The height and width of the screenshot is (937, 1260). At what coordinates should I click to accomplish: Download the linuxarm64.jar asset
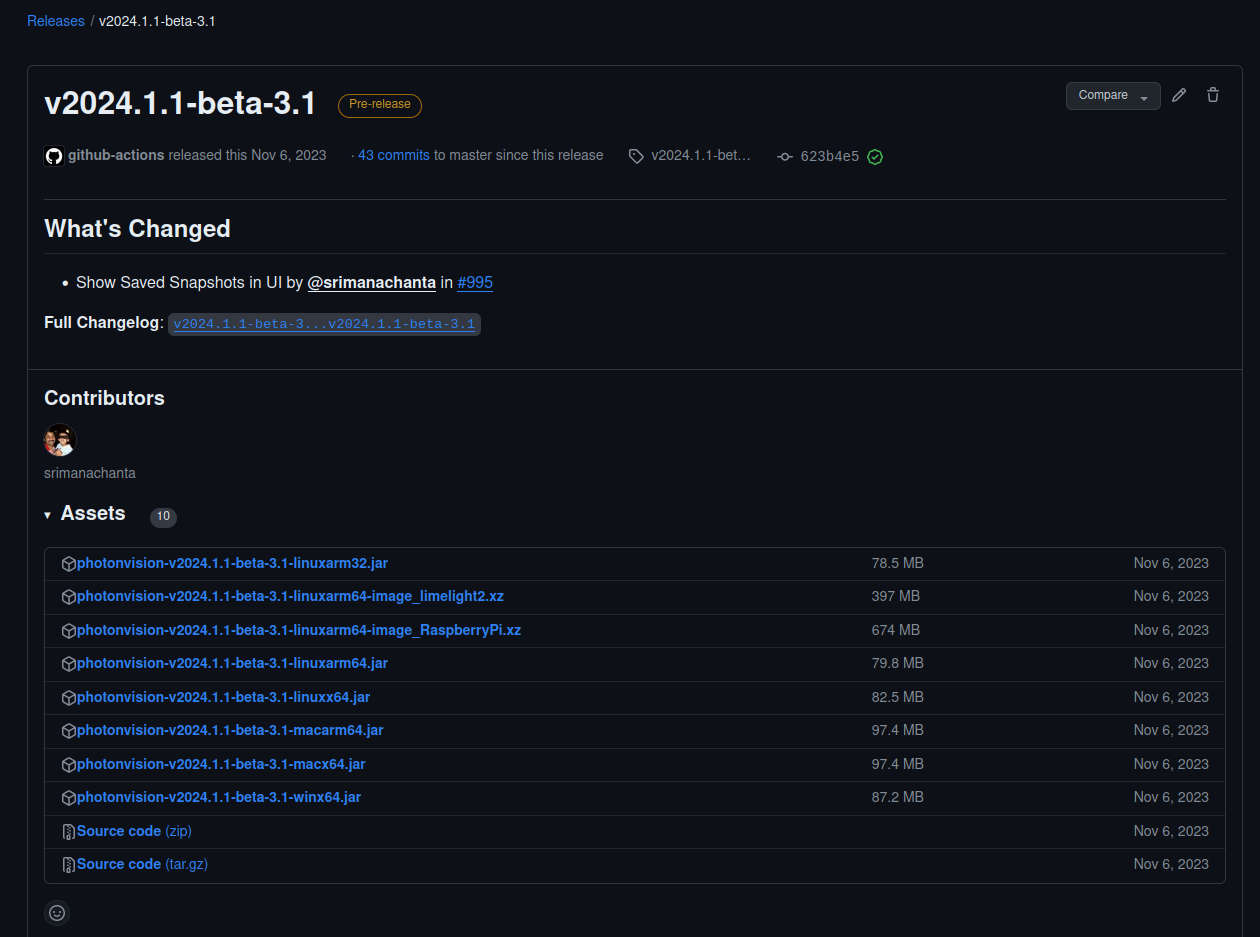[232, 663]
